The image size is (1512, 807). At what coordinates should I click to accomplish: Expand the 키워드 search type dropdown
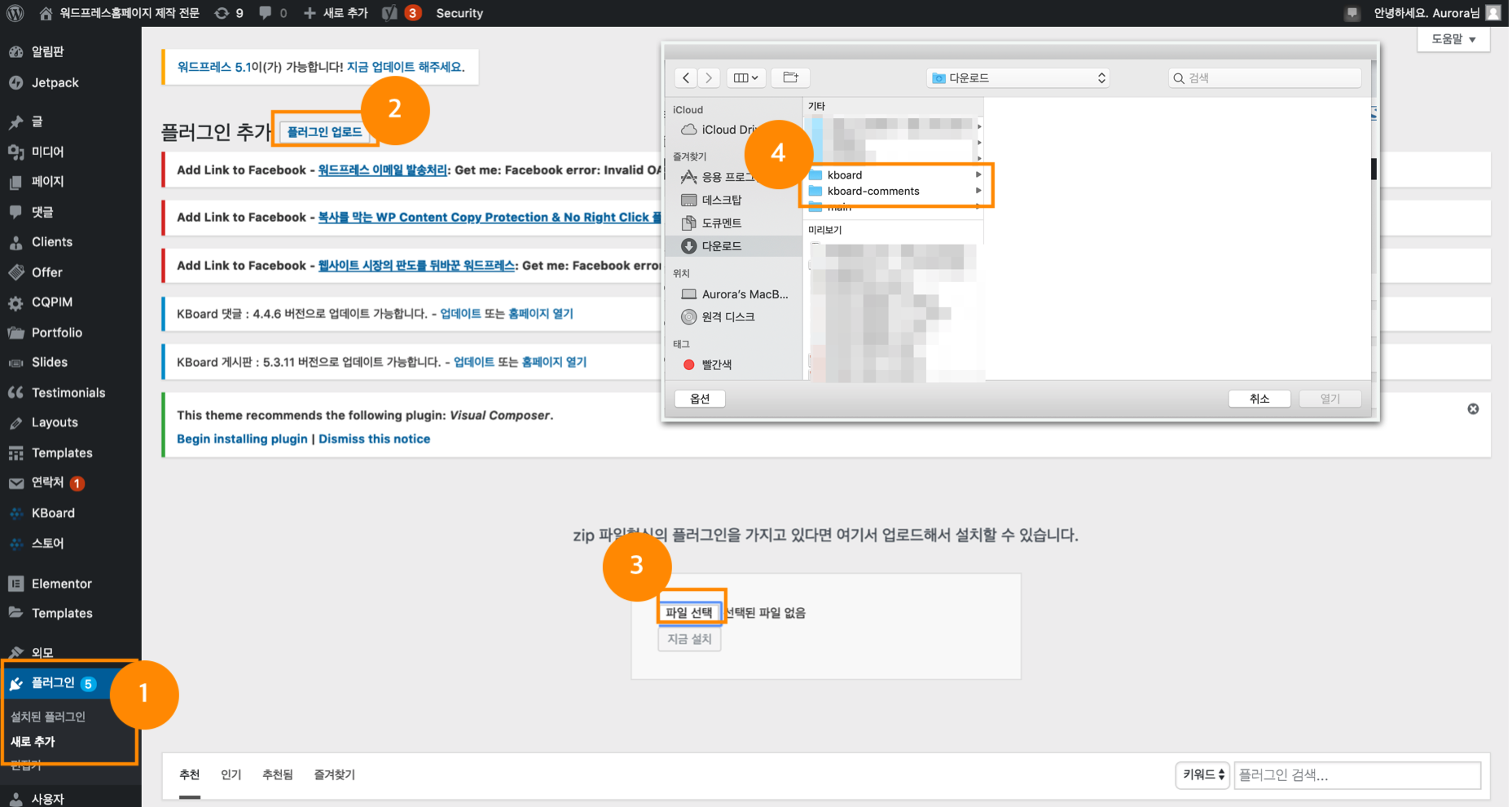[1202, 774]
